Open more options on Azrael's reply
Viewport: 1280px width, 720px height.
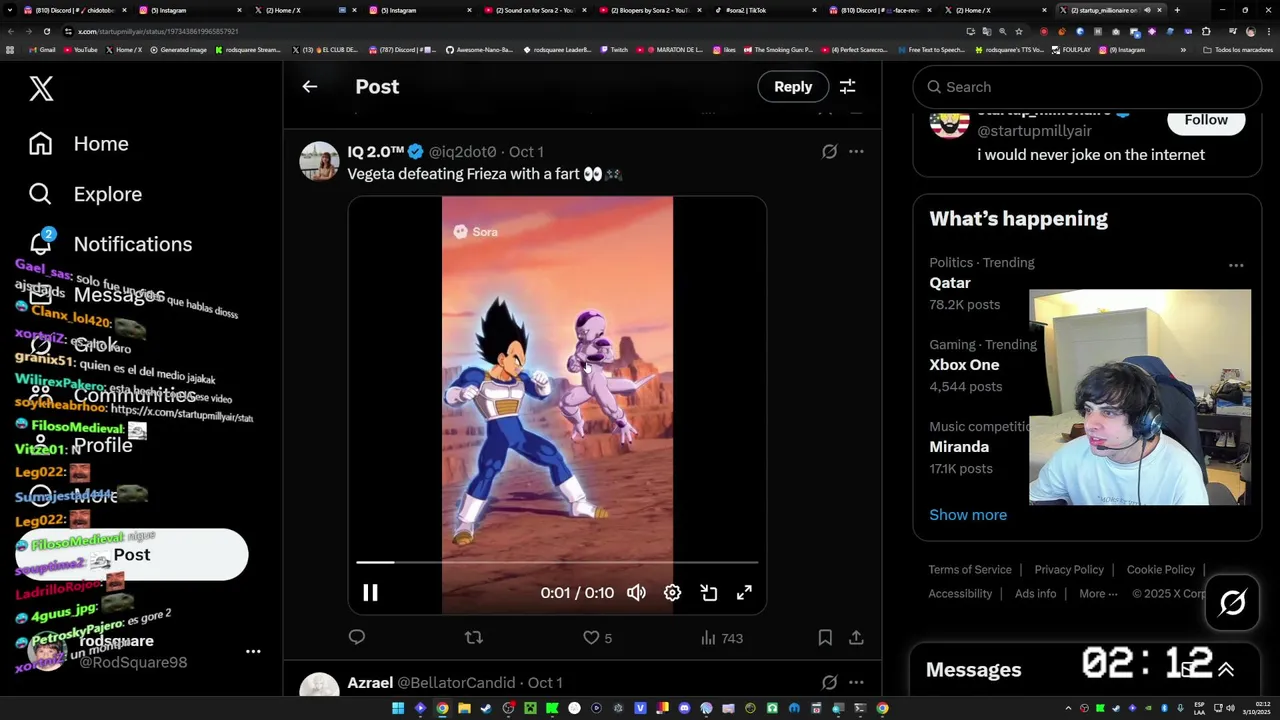point(856,683)
